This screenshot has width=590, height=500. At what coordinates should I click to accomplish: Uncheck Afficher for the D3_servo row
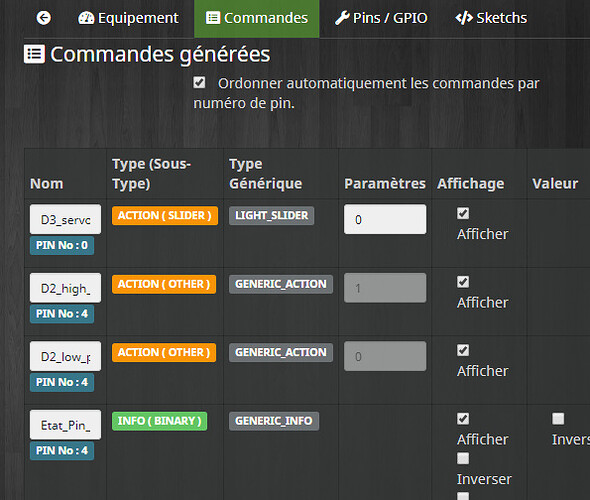[463, 213]
